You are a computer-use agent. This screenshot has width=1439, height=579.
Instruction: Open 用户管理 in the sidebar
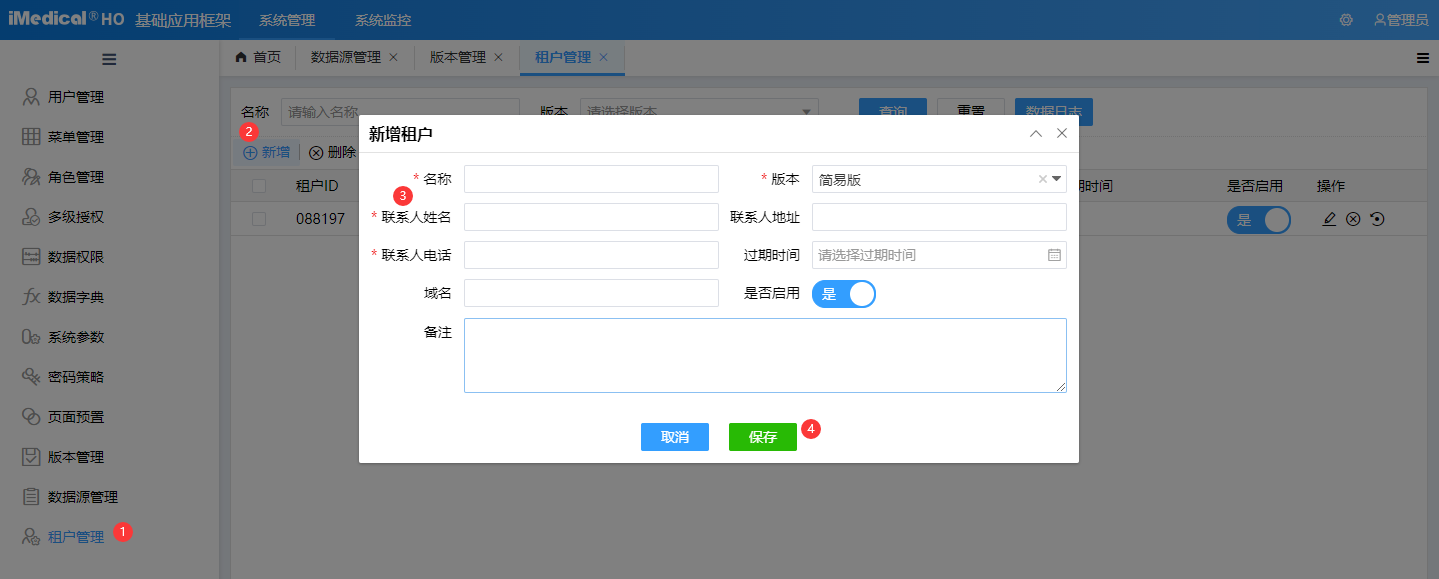coord(76,97)
